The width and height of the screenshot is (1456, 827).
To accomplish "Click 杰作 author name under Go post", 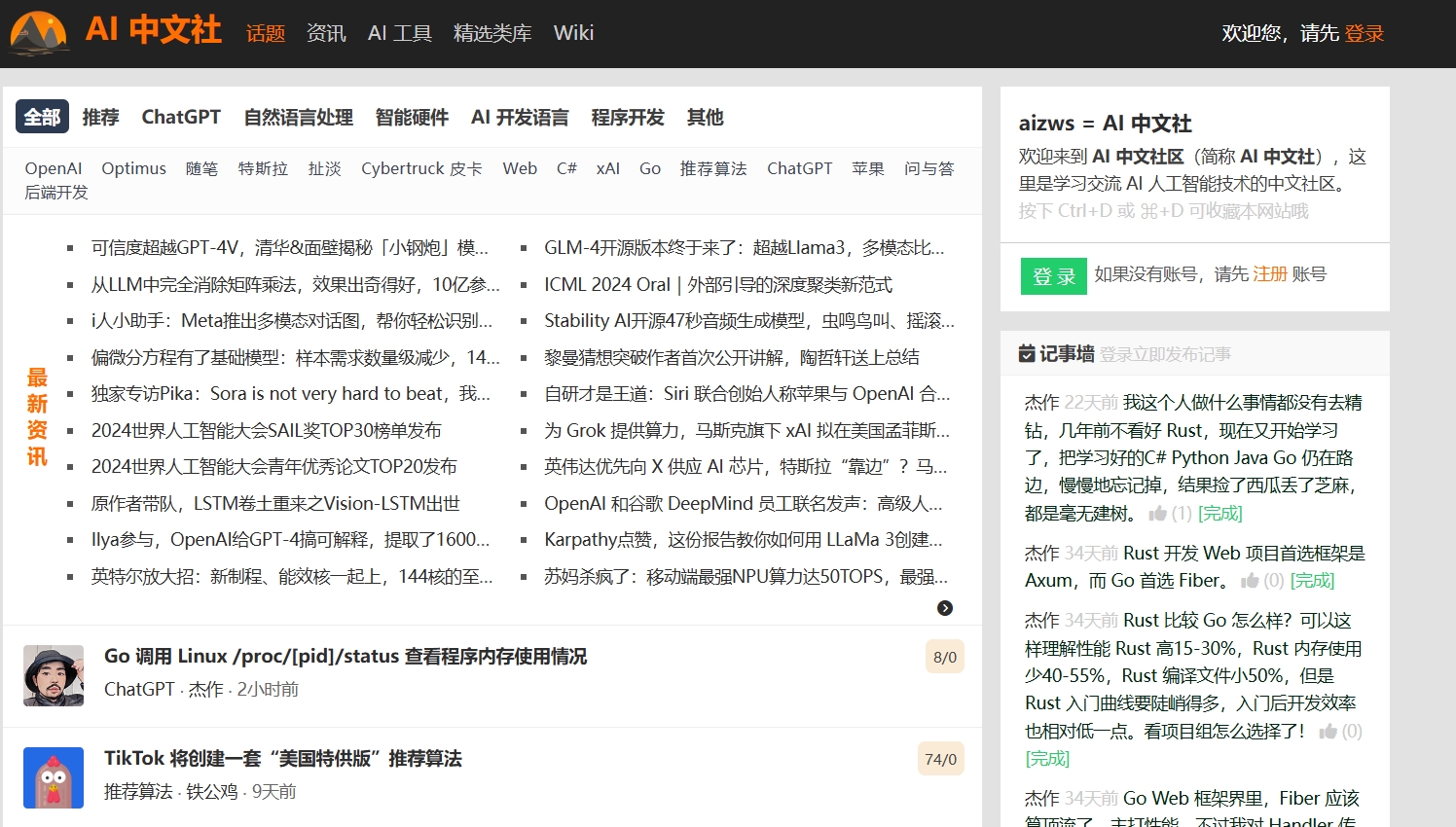I will 205,690.
